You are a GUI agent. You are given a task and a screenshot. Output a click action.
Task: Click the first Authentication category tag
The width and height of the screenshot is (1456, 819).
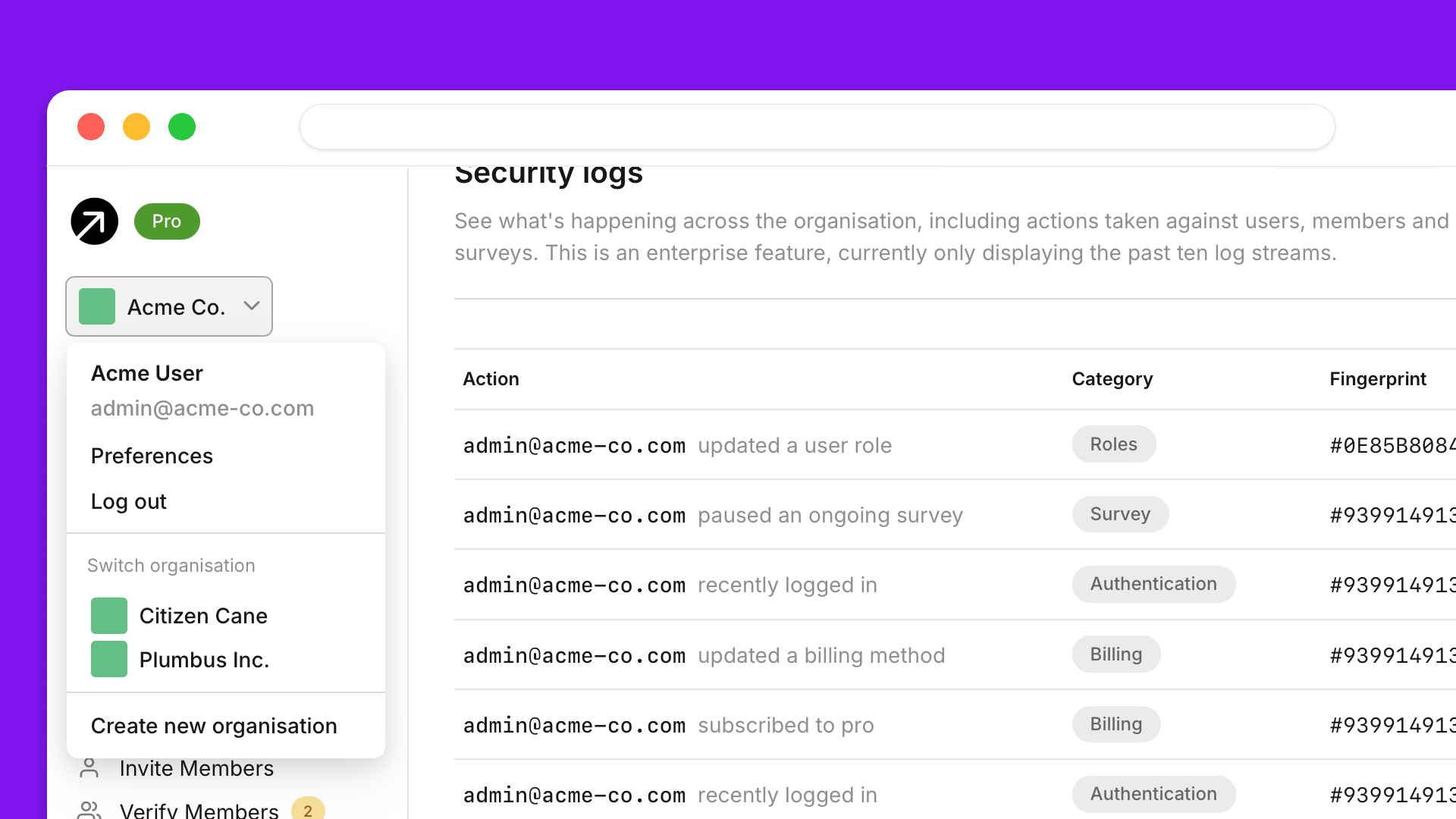(1153, 584)
